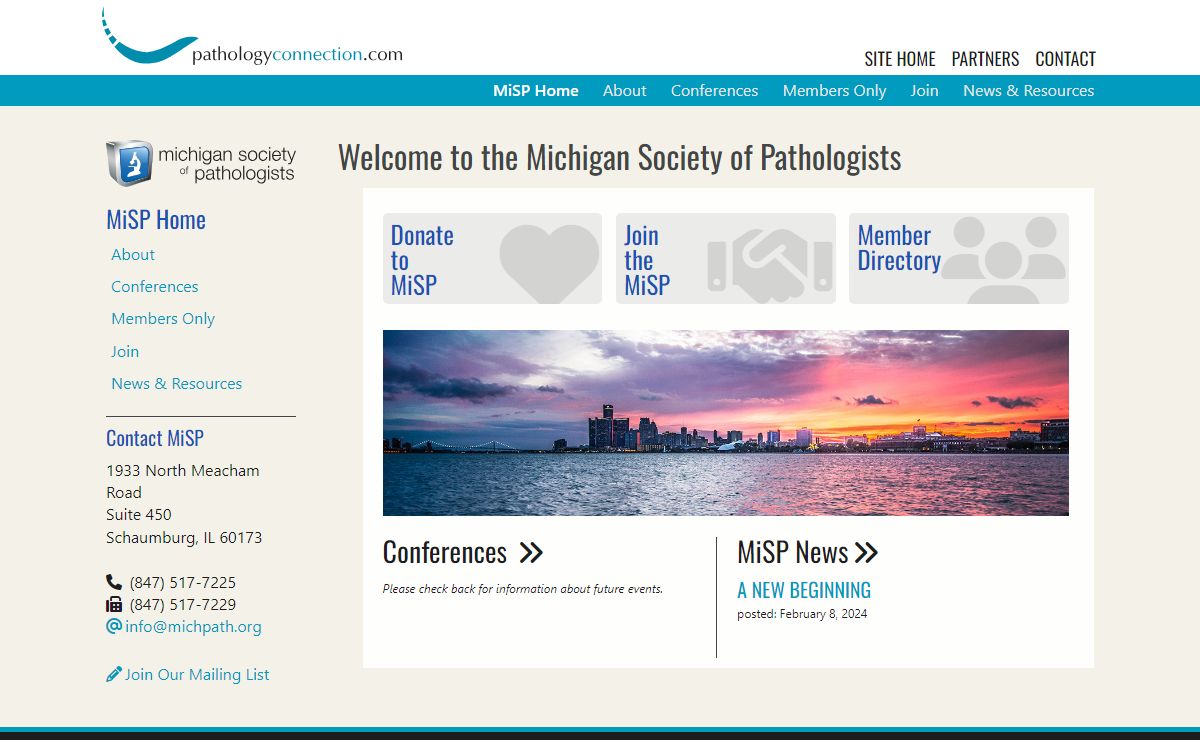The image size is (1200, 740).
Task: Click the phone handset icon
Action: click(x=114, y=582)
